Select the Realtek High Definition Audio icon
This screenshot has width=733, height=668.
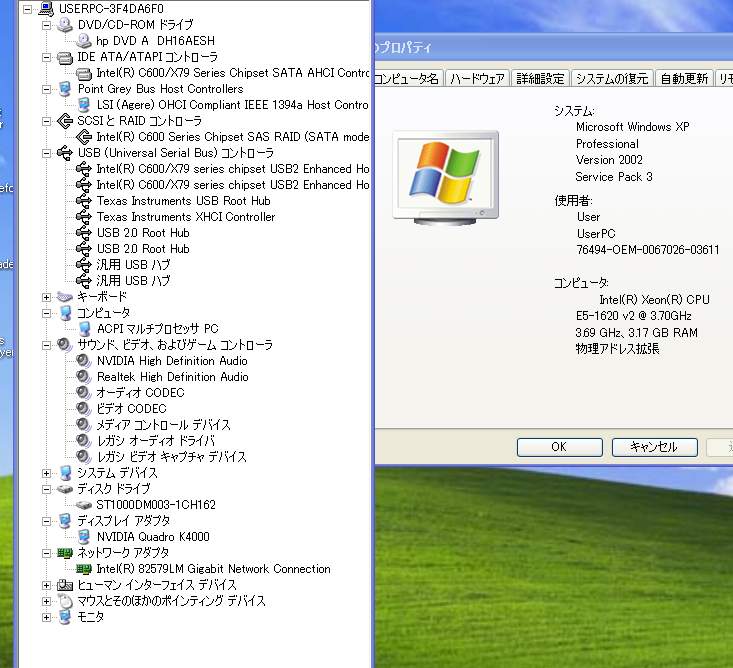pyautogui.click(x=84, y=377)
